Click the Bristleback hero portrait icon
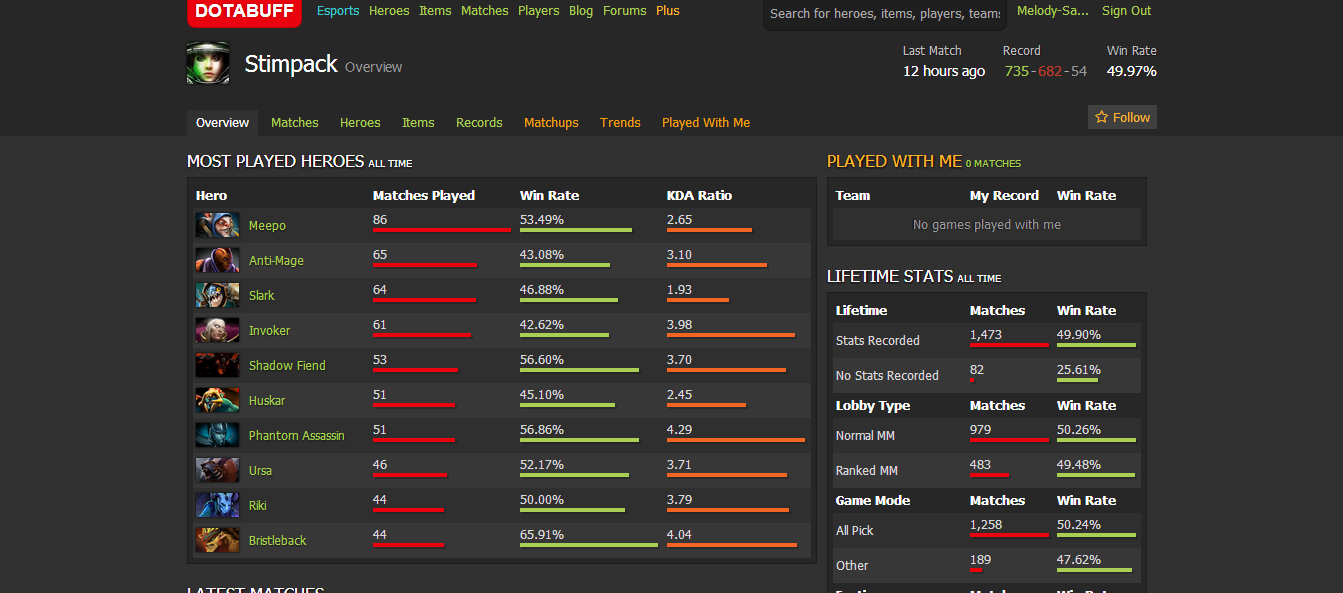Image resolution: width=1343 pixels, height=593 pixels. (x=217, y=540)
